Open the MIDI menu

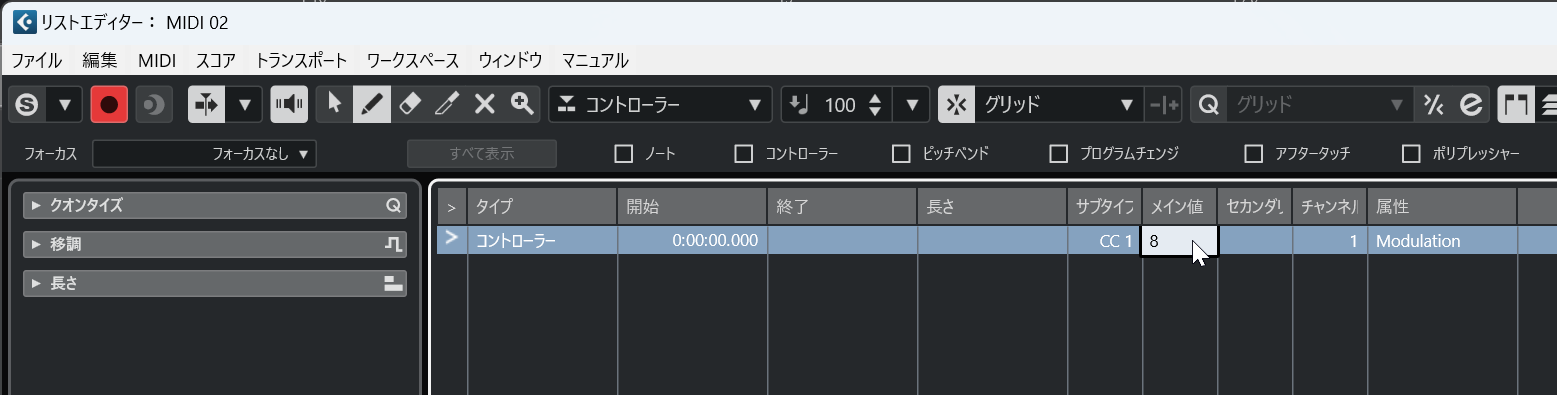click(157, 60)
